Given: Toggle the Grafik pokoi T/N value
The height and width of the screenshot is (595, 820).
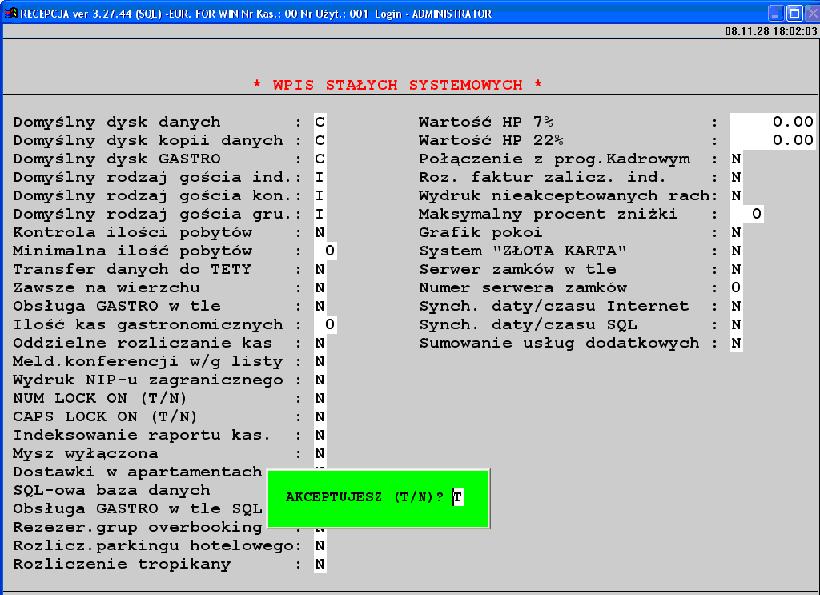Looking at the screenshot, I should tap(735, 233).
